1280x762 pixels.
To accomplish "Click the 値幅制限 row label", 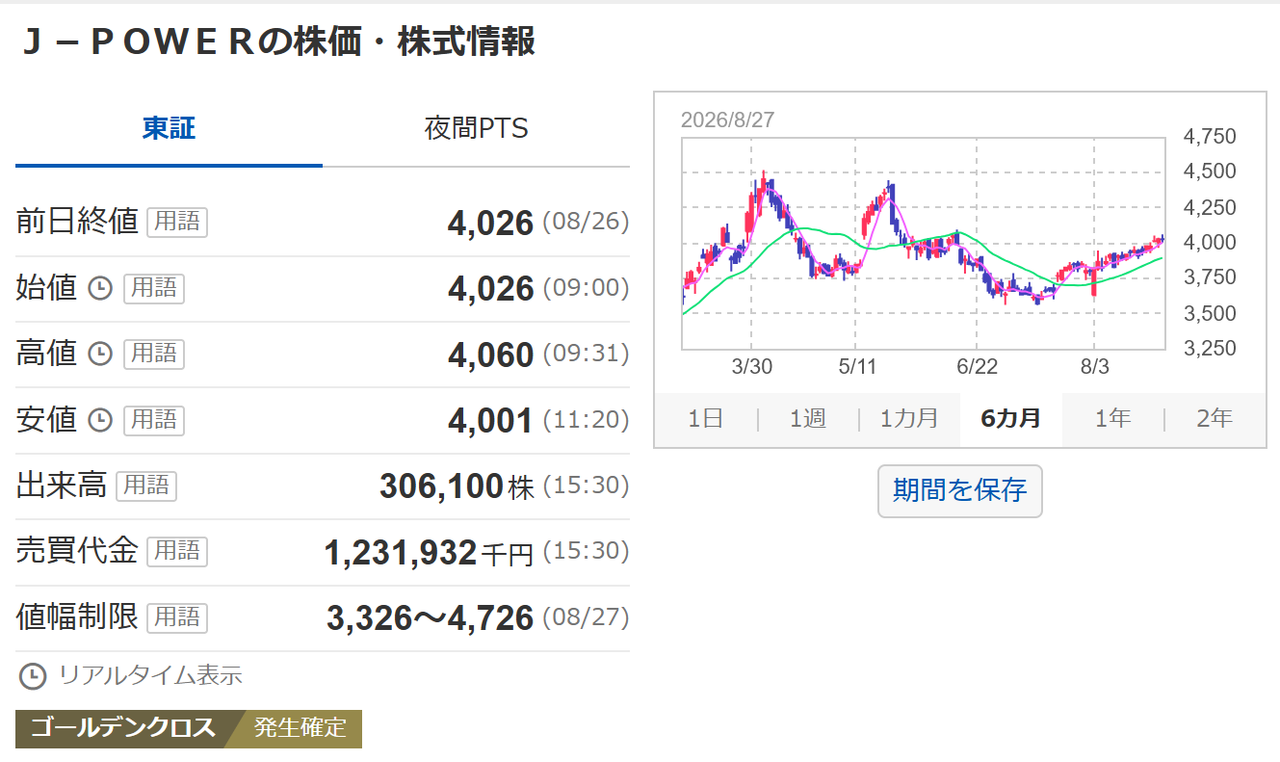I will pyautogui.click(x=77, y=618).
